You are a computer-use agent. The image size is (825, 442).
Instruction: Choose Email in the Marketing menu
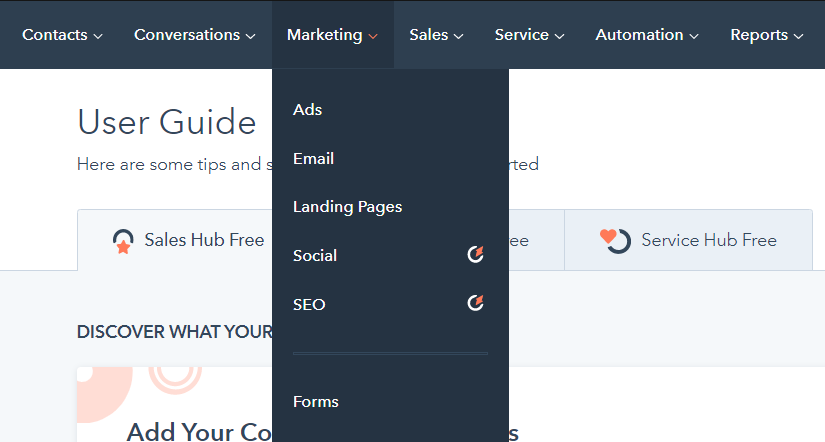pos(313,159)
